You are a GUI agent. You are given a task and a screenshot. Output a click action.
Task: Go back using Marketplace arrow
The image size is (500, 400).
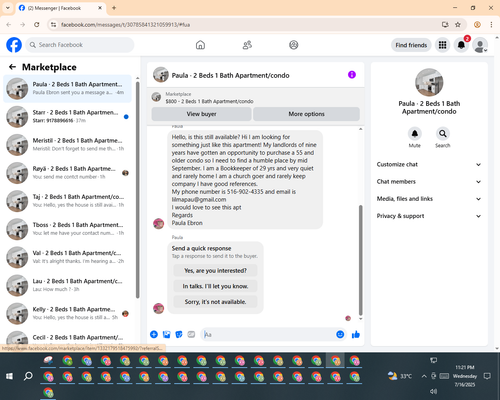coord(12,67)
